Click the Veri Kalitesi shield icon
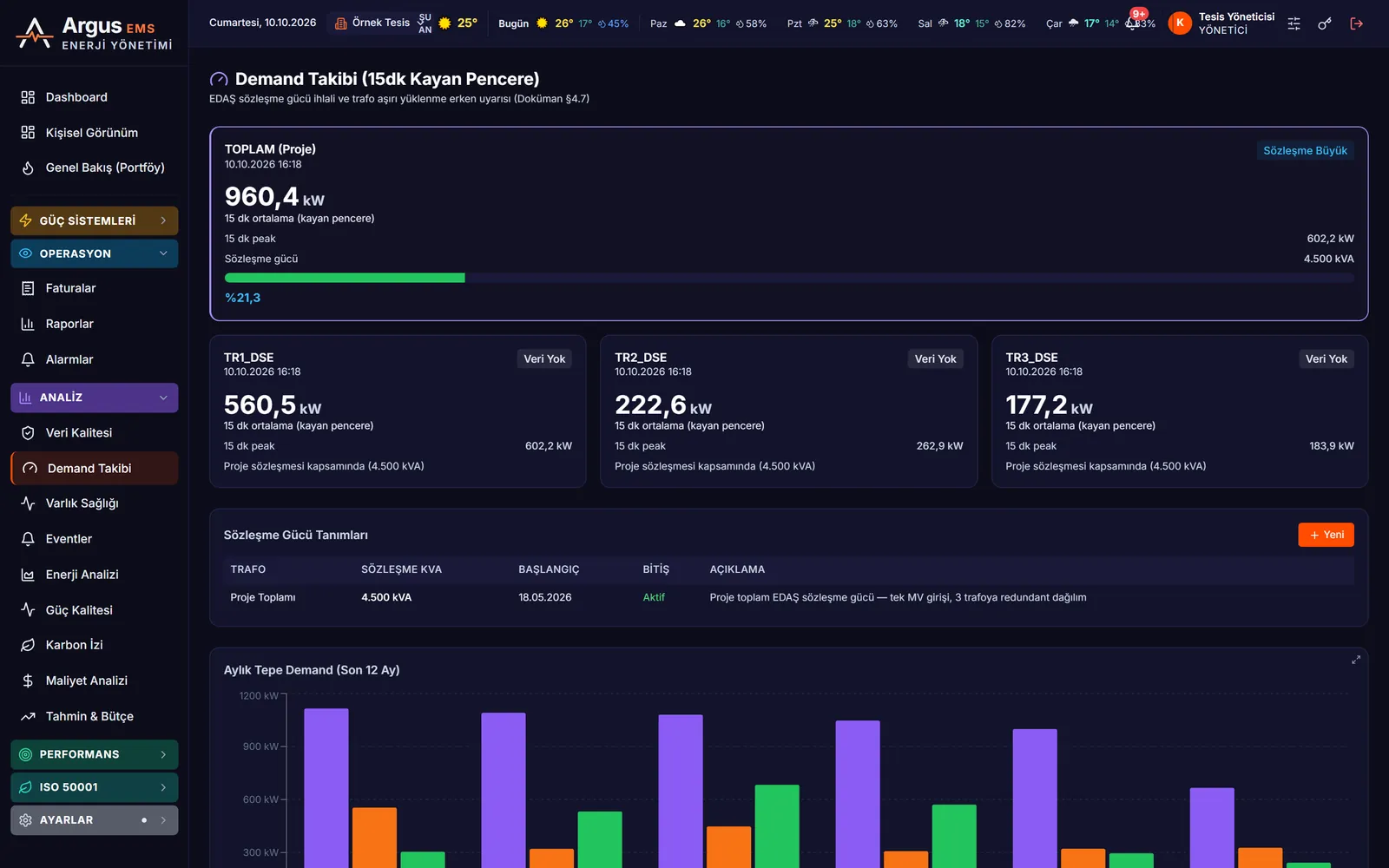Screen dimensions: 1389x868 click(x=28, y=432)
